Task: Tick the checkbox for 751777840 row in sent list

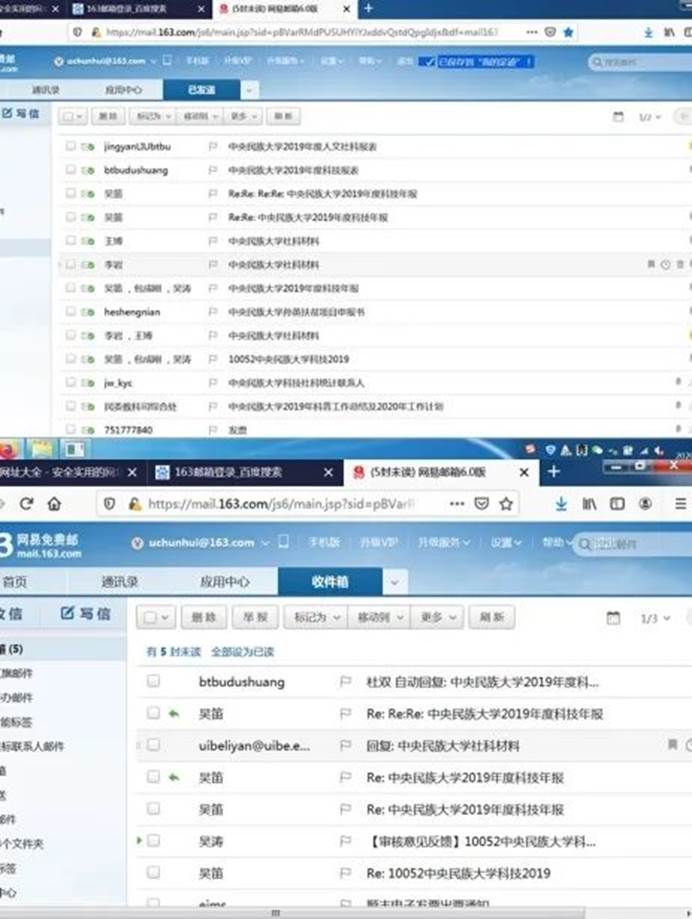Action: click(71, 429)
